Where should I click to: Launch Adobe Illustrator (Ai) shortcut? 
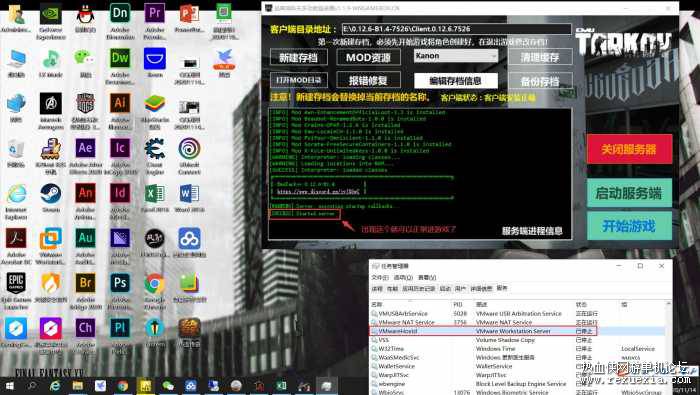(x=120, y=110)
